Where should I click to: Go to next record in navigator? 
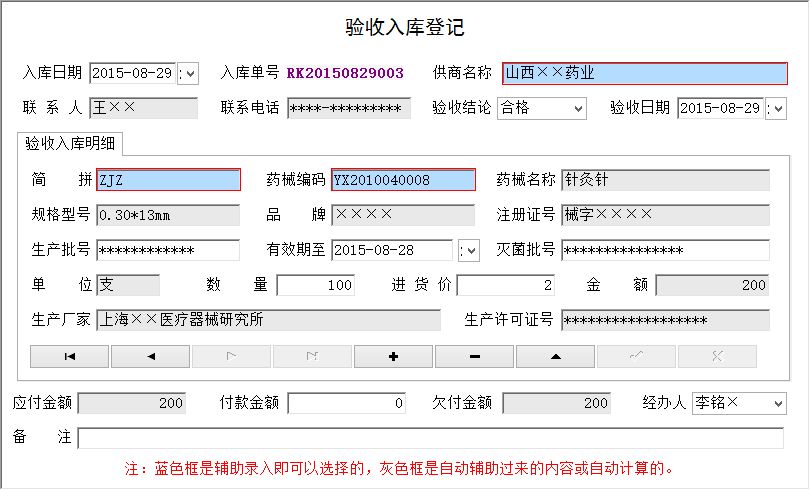pos(232,356)
